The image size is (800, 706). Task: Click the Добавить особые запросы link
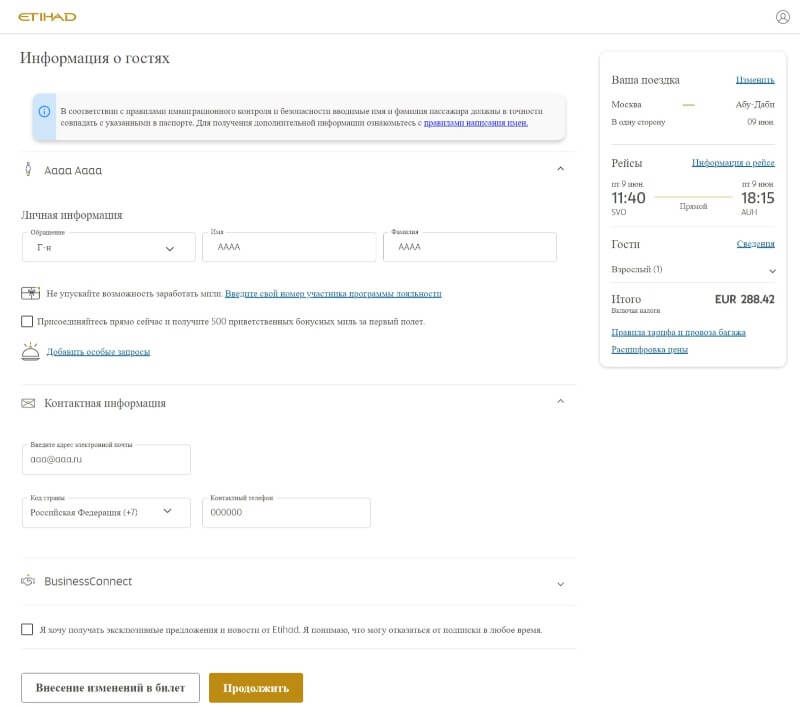click(x=98, y=352)
